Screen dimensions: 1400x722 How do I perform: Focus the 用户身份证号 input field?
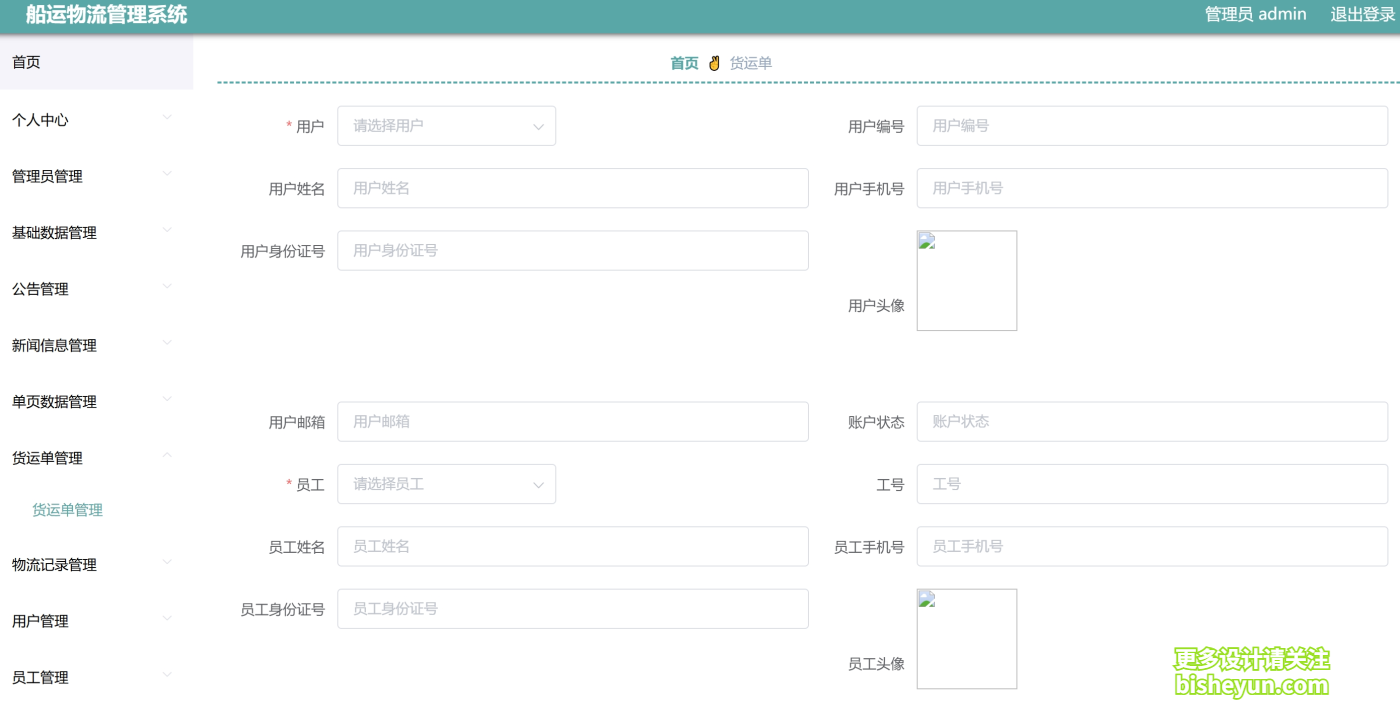573,251
